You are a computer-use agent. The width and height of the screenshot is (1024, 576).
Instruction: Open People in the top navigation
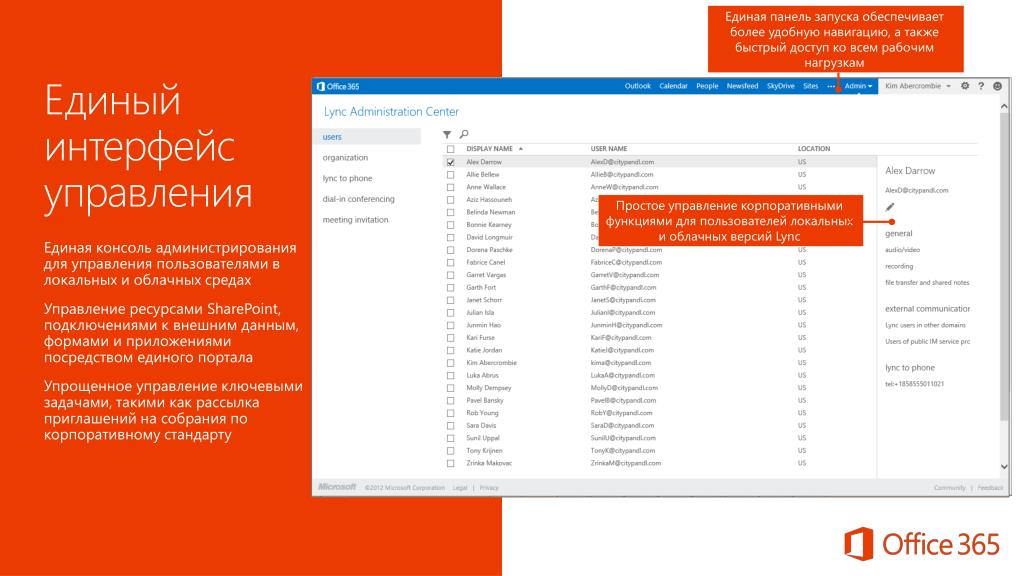(x=707, y=86)
